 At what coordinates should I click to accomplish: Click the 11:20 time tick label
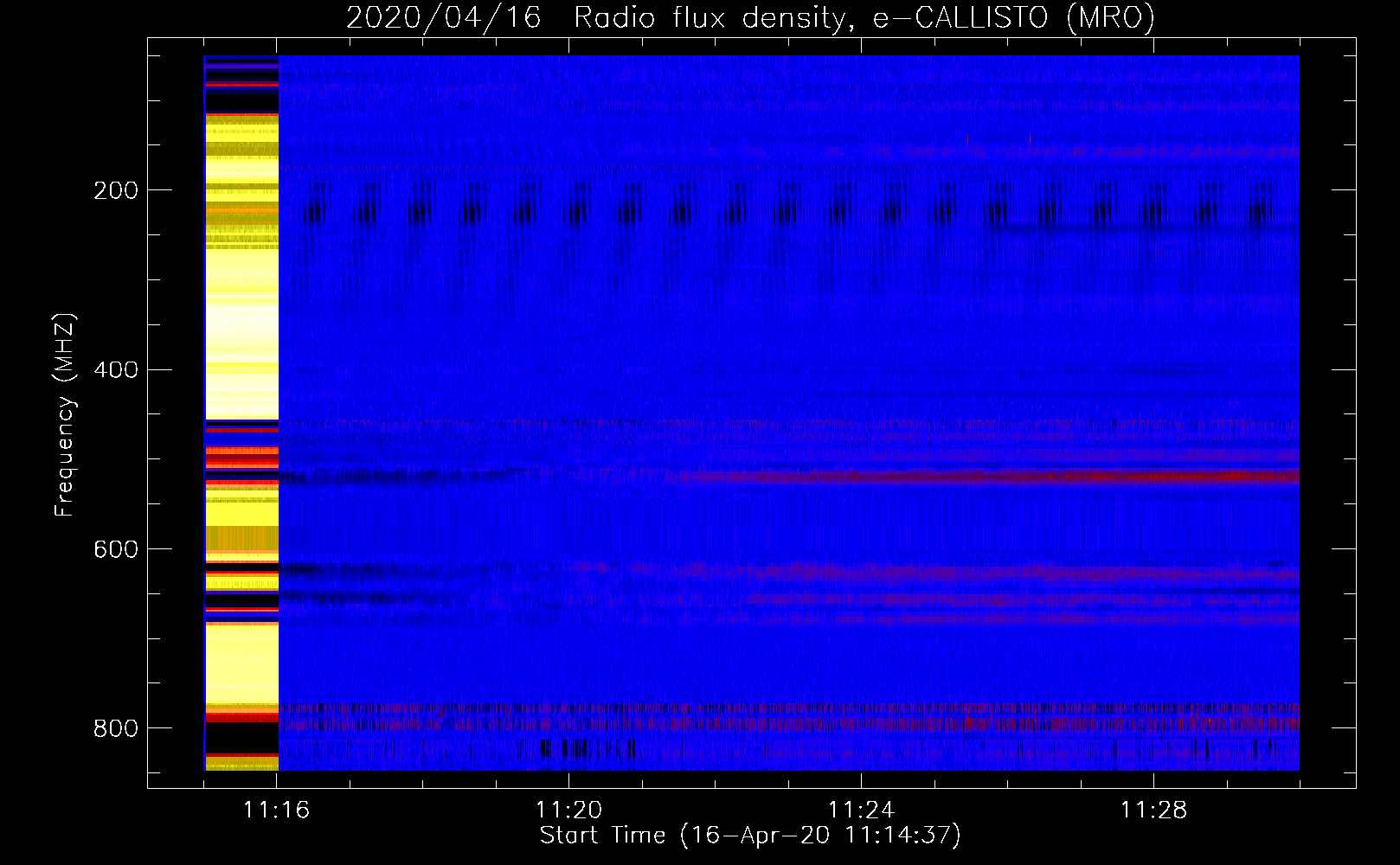point(569,810)
